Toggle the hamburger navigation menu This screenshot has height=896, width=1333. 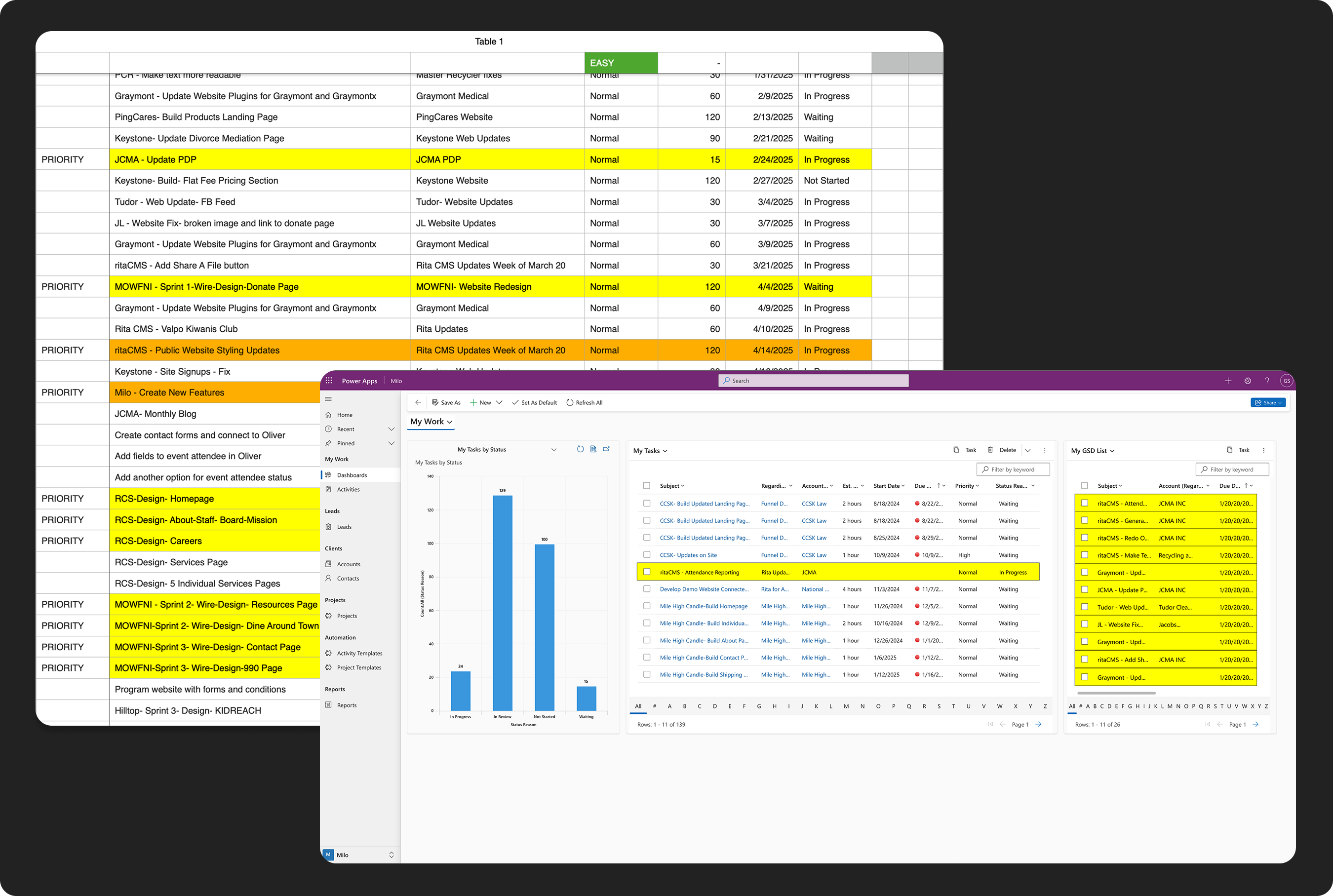[x=328, y=399]
